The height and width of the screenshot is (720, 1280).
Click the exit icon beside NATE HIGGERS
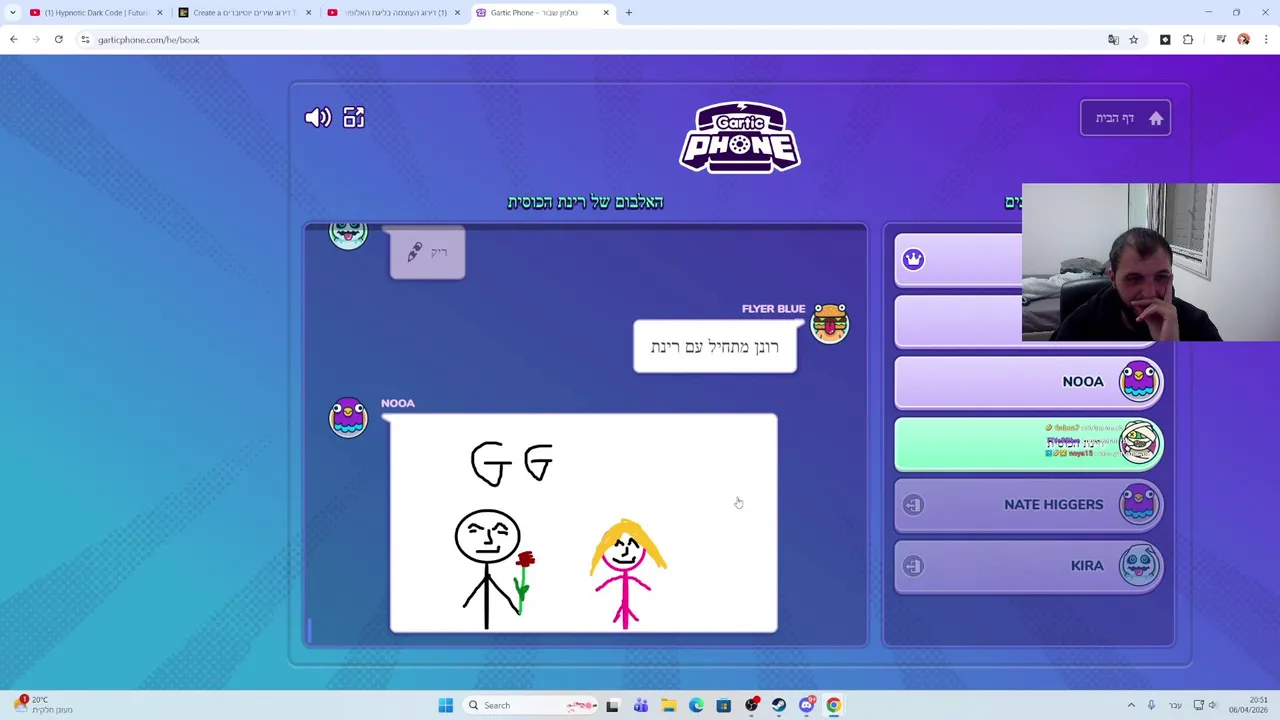(913, 505)
